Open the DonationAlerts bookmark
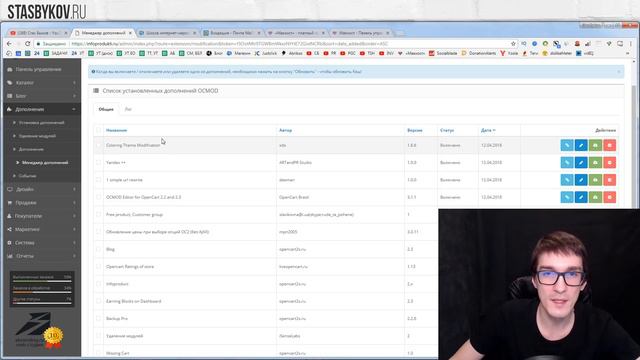Viewport: 640px width, 360px height. pos(479,53)
